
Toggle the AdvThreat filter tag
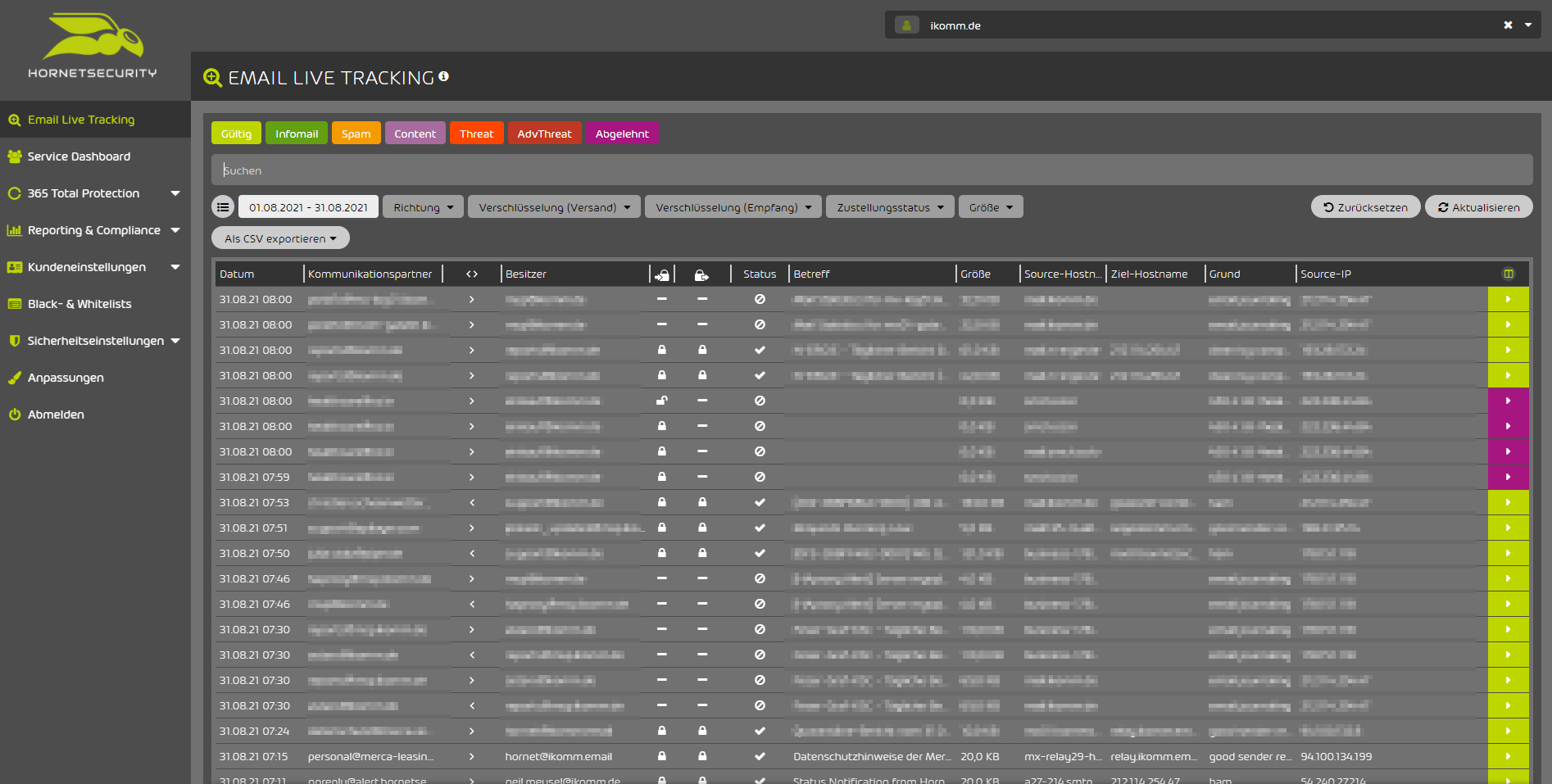pyautogui.click(x=544, y=134)
